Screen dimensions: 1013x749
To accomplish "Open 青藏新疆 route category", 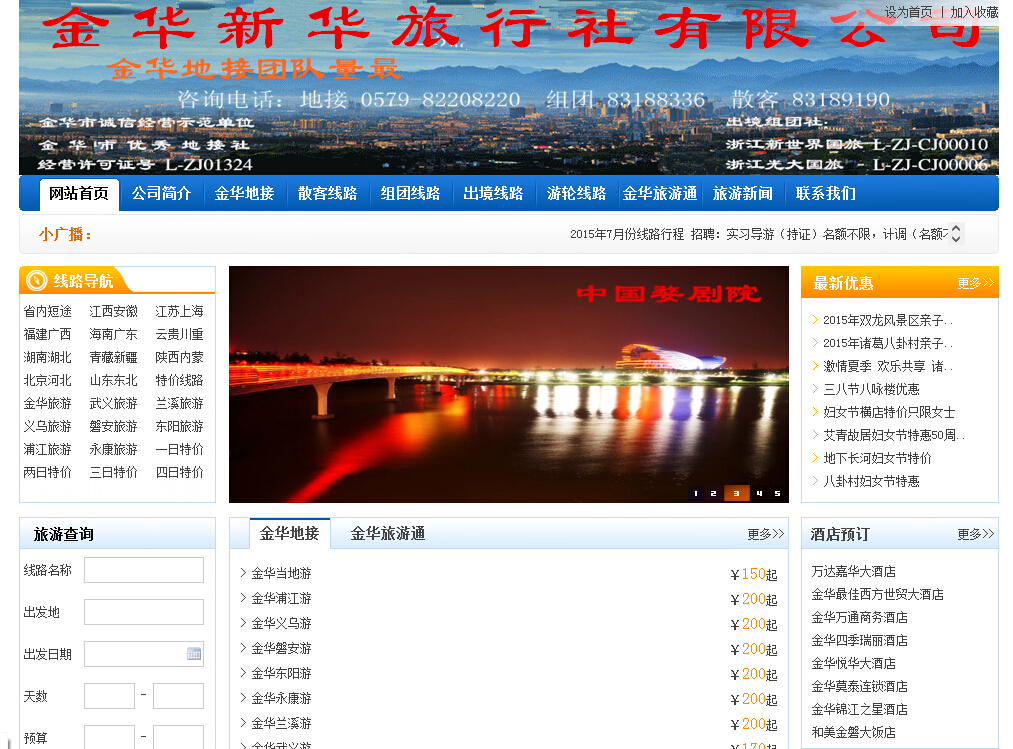I will point(114,357).
